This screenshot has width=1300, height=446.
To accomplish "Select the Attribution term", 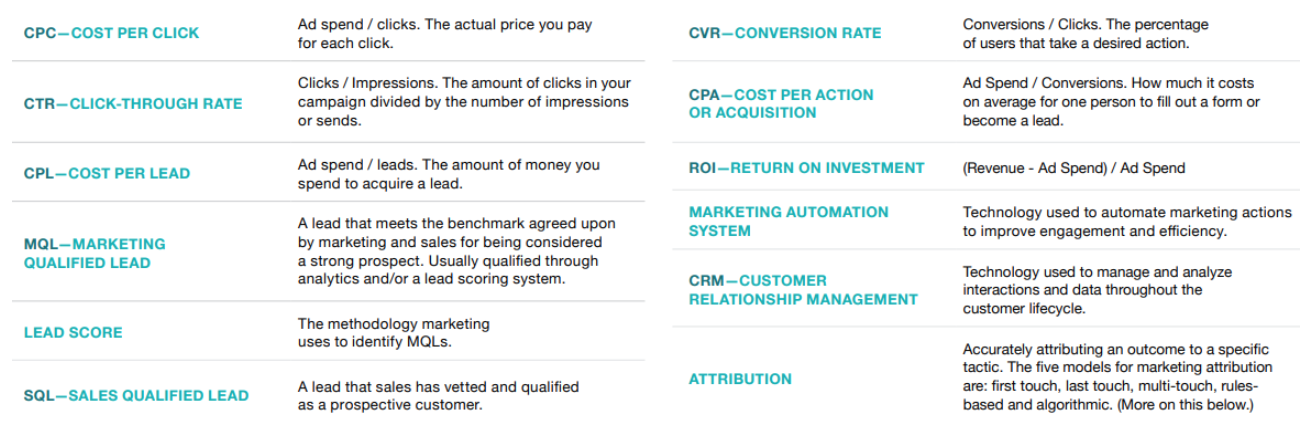I will tap(740, 379).
